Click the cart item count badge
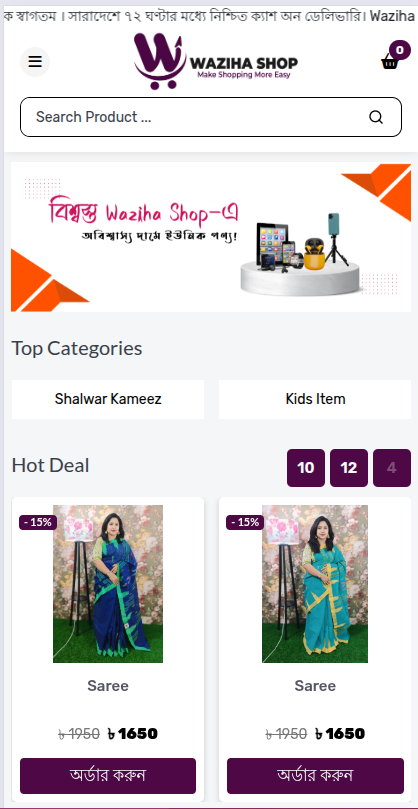The width and height of the screenshot is (418, 809). 400,50
